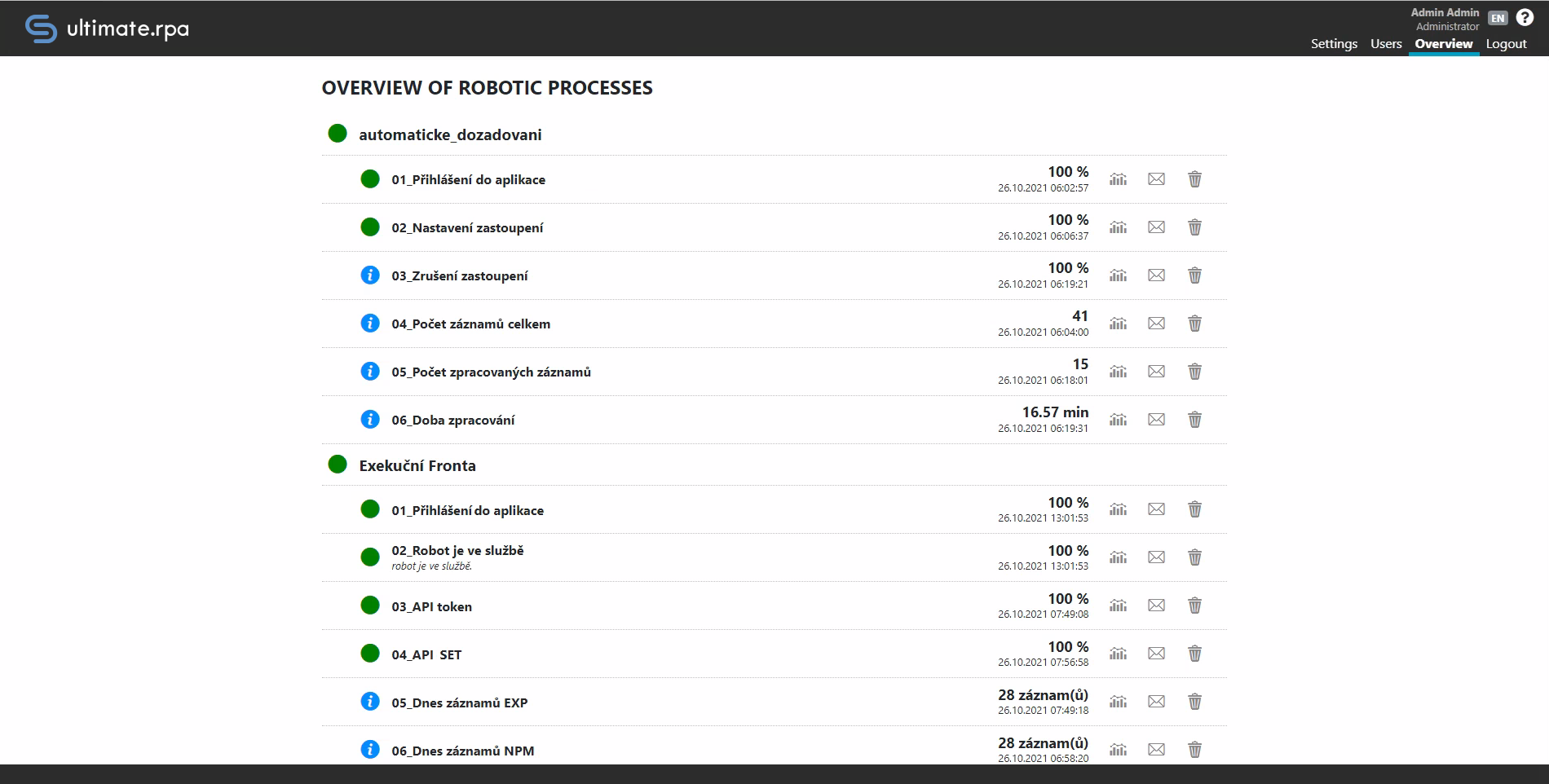Open the Exekuční Fronta process heading
This screenshot has height=784, width=1549.
(417, 465)
